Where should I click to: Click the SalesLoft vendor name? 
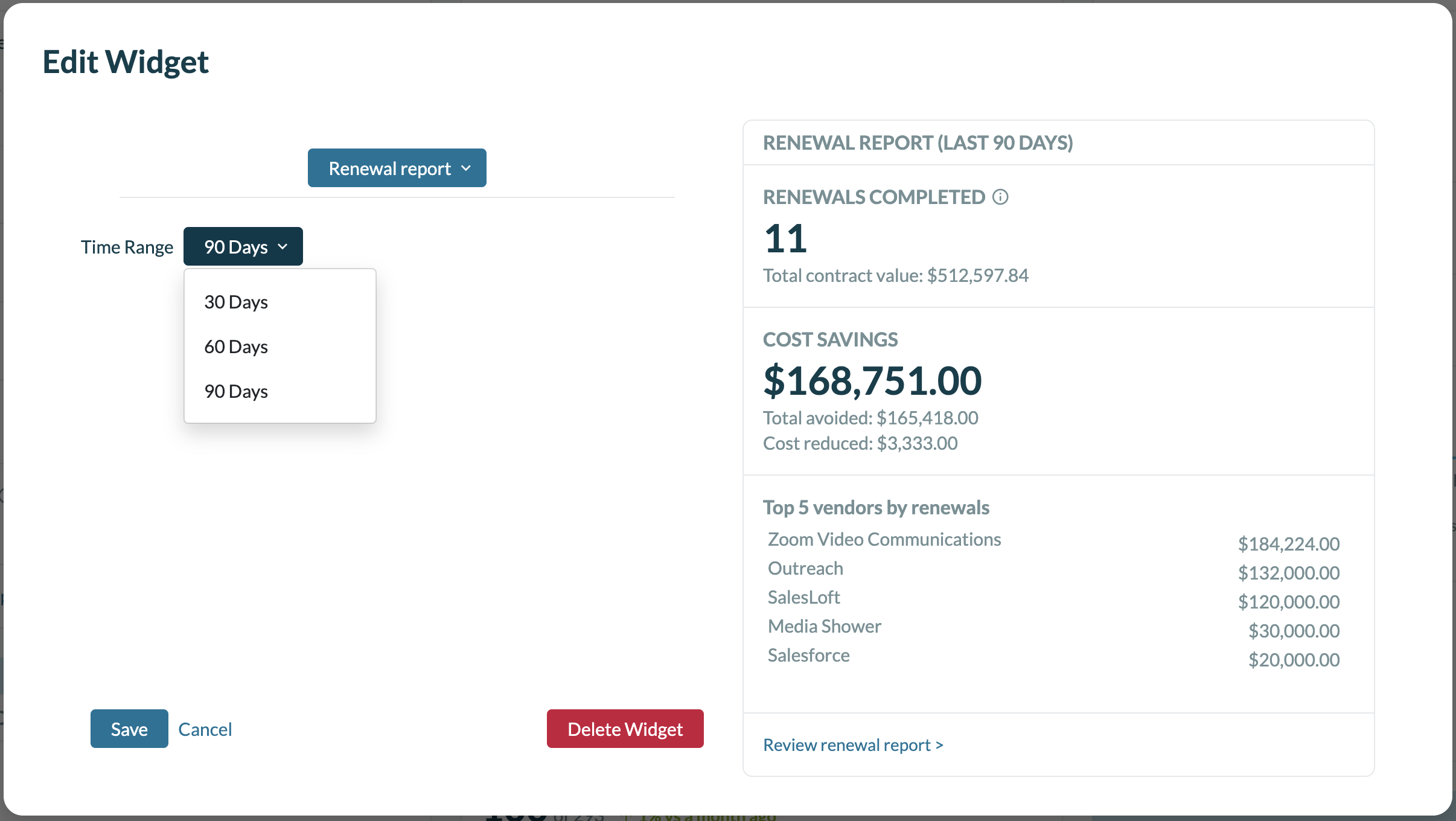(x=803, y=597)
